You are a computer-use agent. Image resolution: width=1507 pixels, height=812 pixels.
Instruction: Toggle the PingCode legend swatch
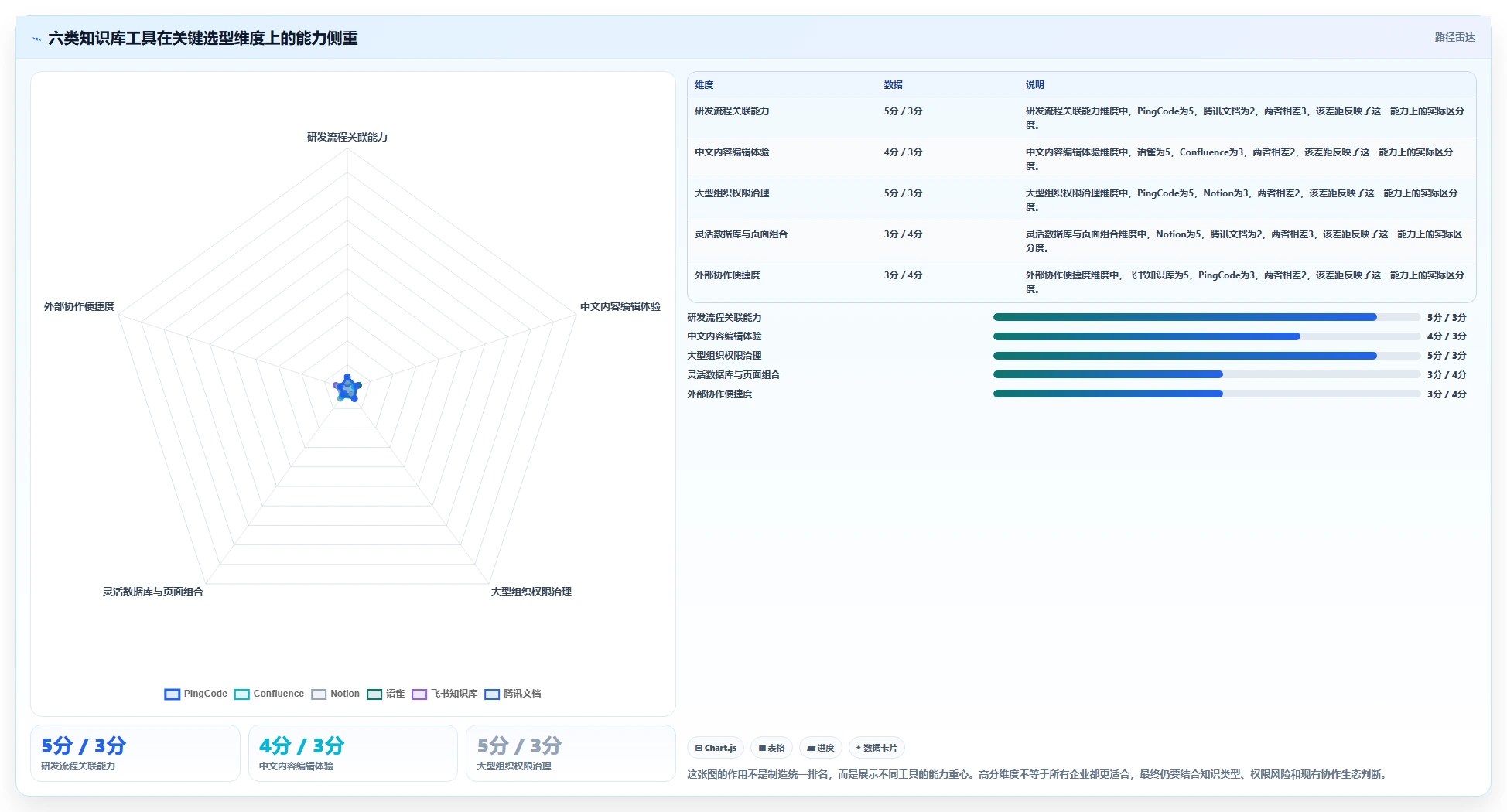173,694
